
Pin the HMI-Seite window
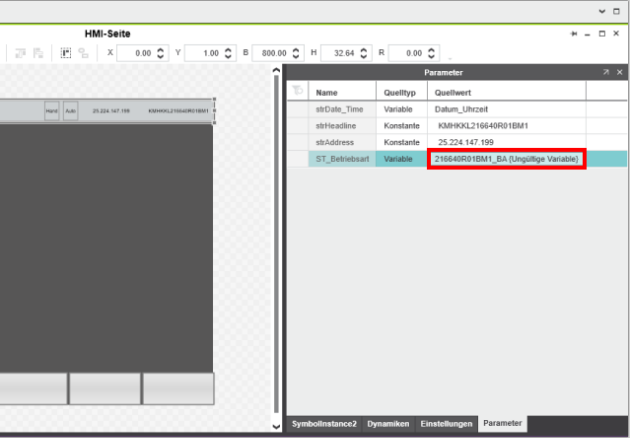coord(574,34)
